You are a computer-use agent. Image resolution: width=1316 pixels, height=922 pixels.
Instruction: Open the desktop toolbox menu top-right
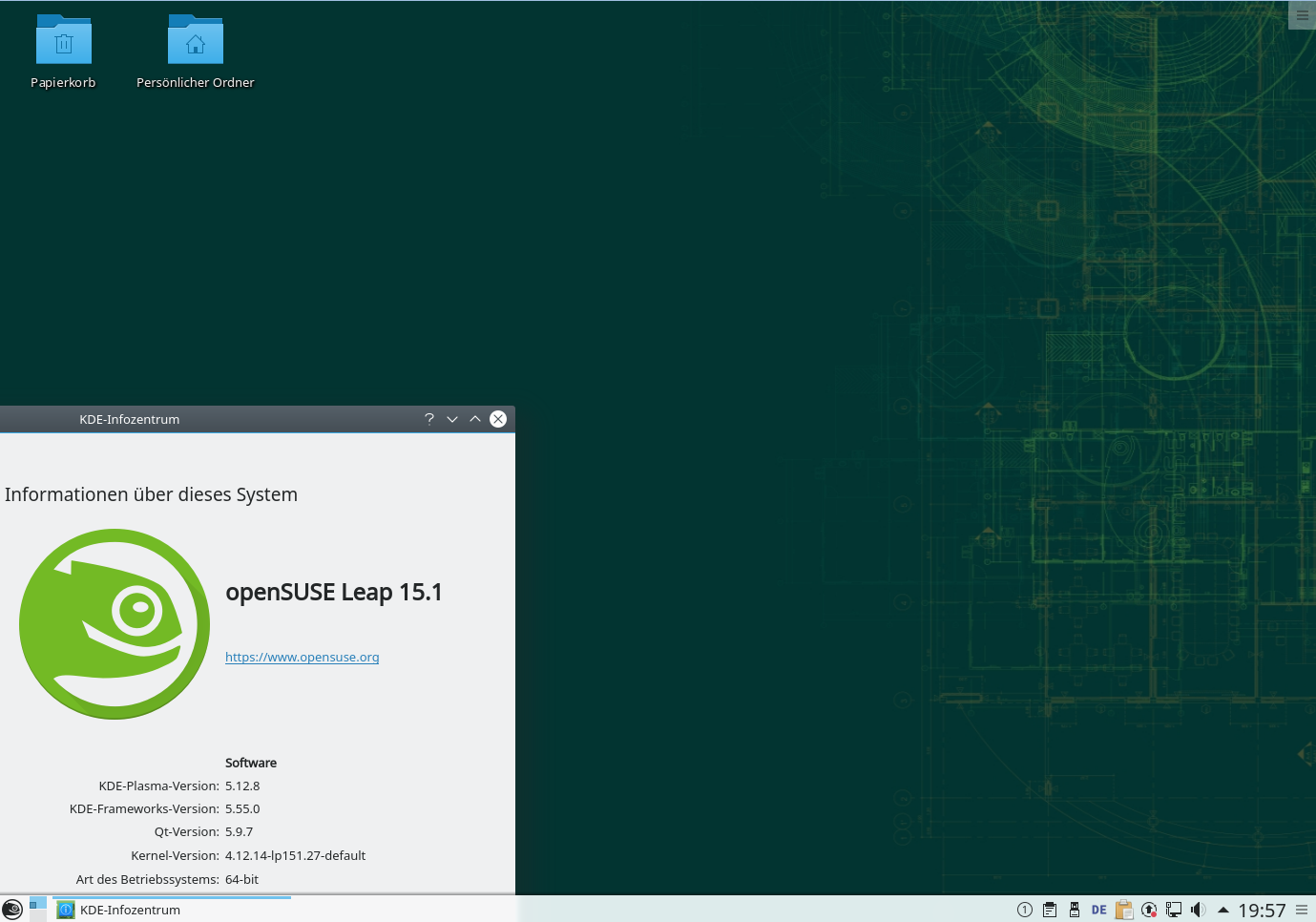coord(1303,15)
